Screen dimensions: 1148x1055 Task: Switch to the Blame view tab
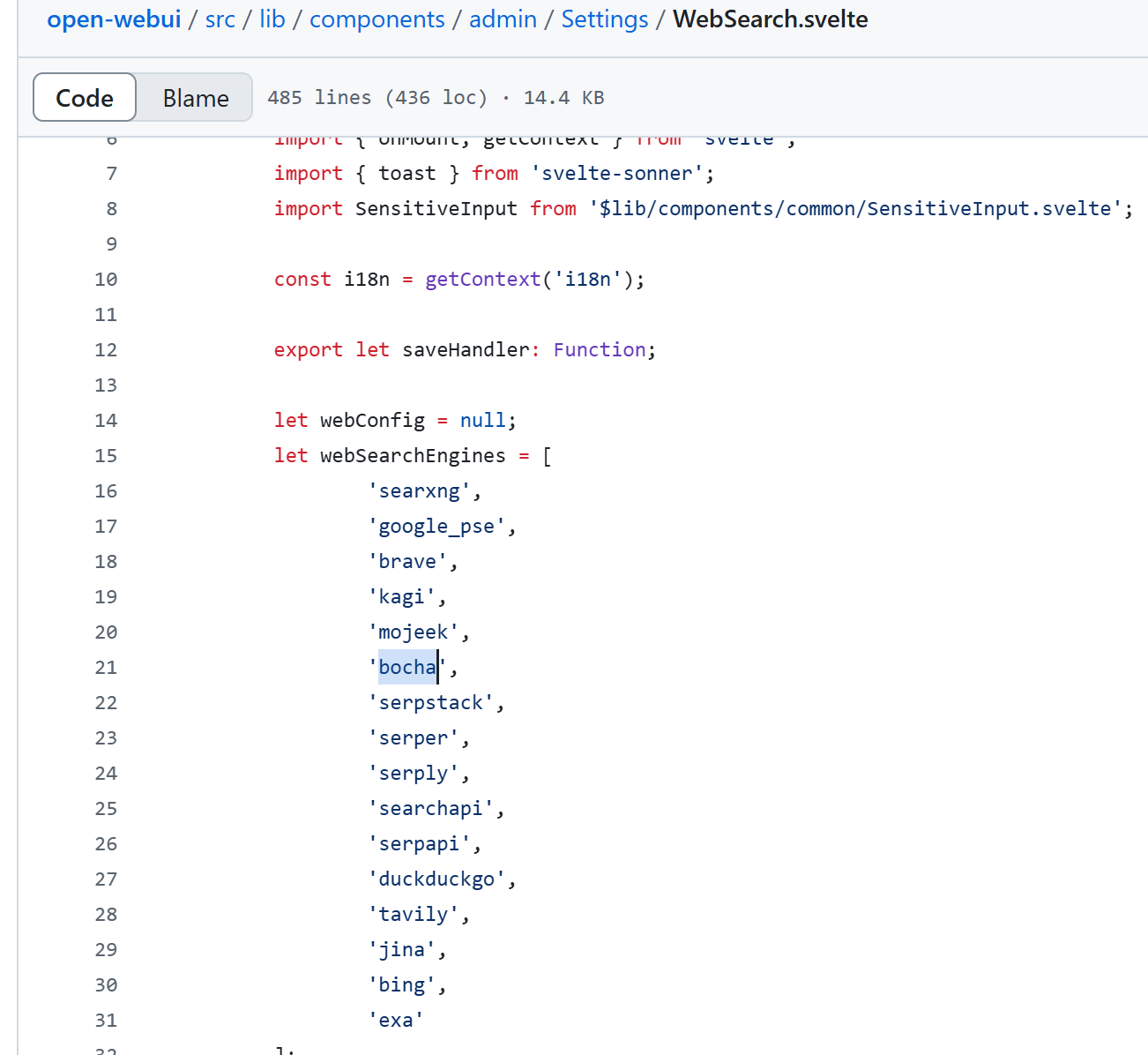click(196, 97)
